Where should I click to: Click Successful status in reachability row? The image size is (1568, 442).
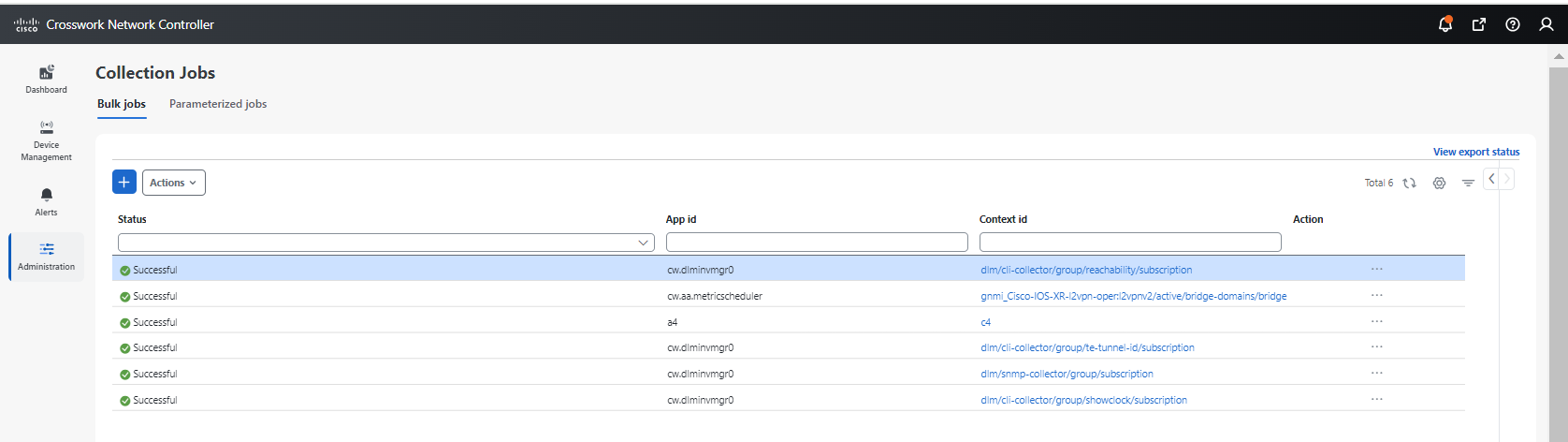155,270
